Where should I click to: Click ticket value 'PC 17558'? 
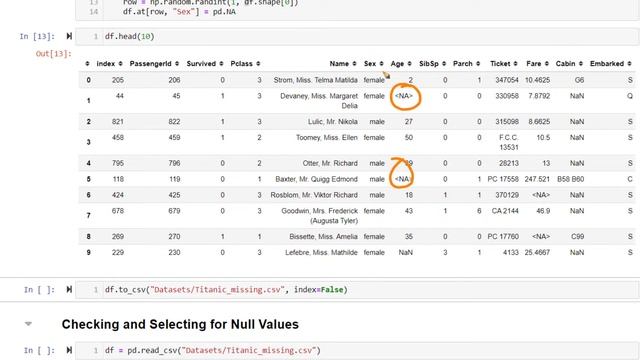click(x=503, y=179)
